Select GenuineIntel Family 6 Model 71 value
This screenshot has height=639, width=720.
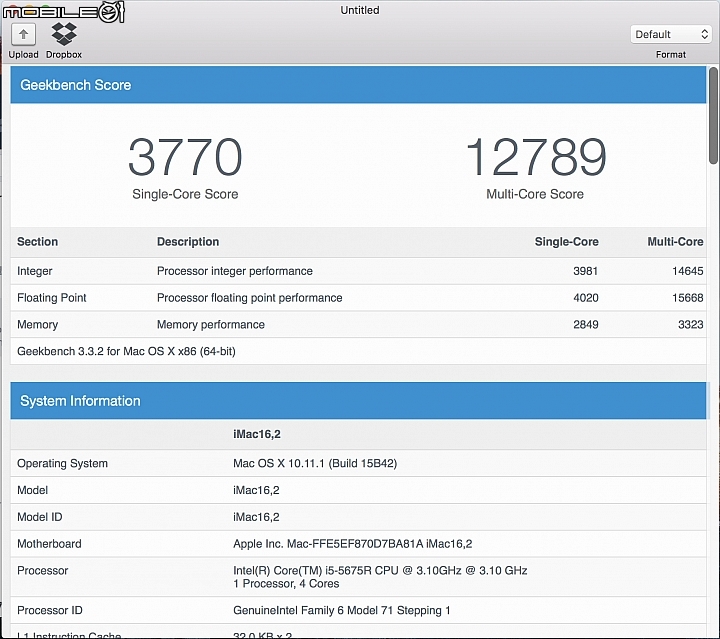click(x=342, y=611)
